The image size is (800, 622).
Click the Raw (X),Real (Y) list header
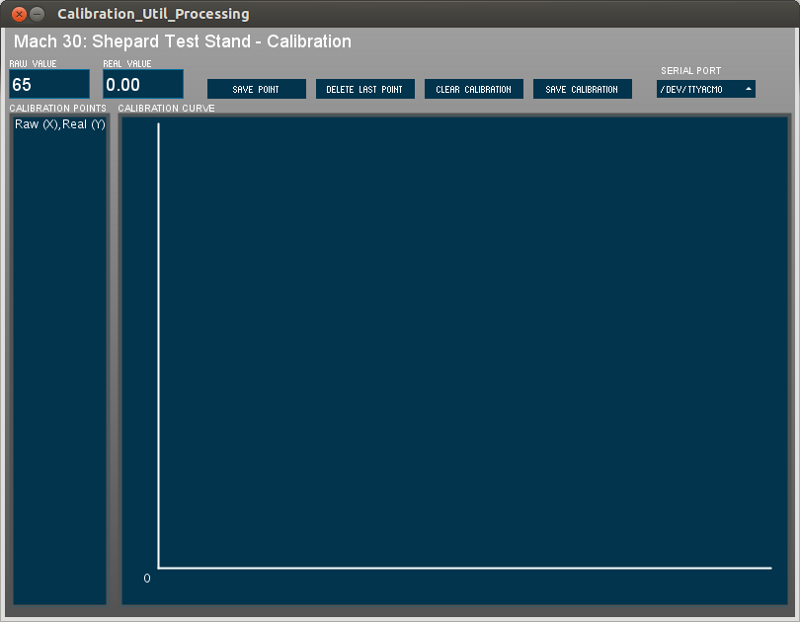point(59,124)
